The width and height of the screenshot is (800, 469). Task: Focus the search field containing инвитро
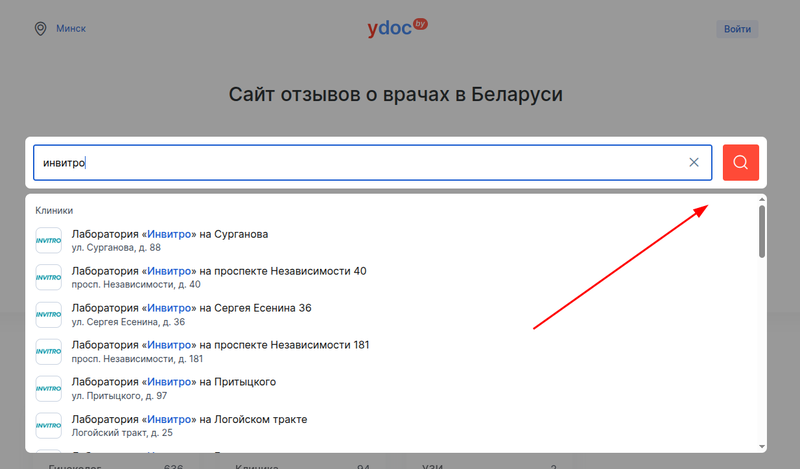click(x=372, y=162)
